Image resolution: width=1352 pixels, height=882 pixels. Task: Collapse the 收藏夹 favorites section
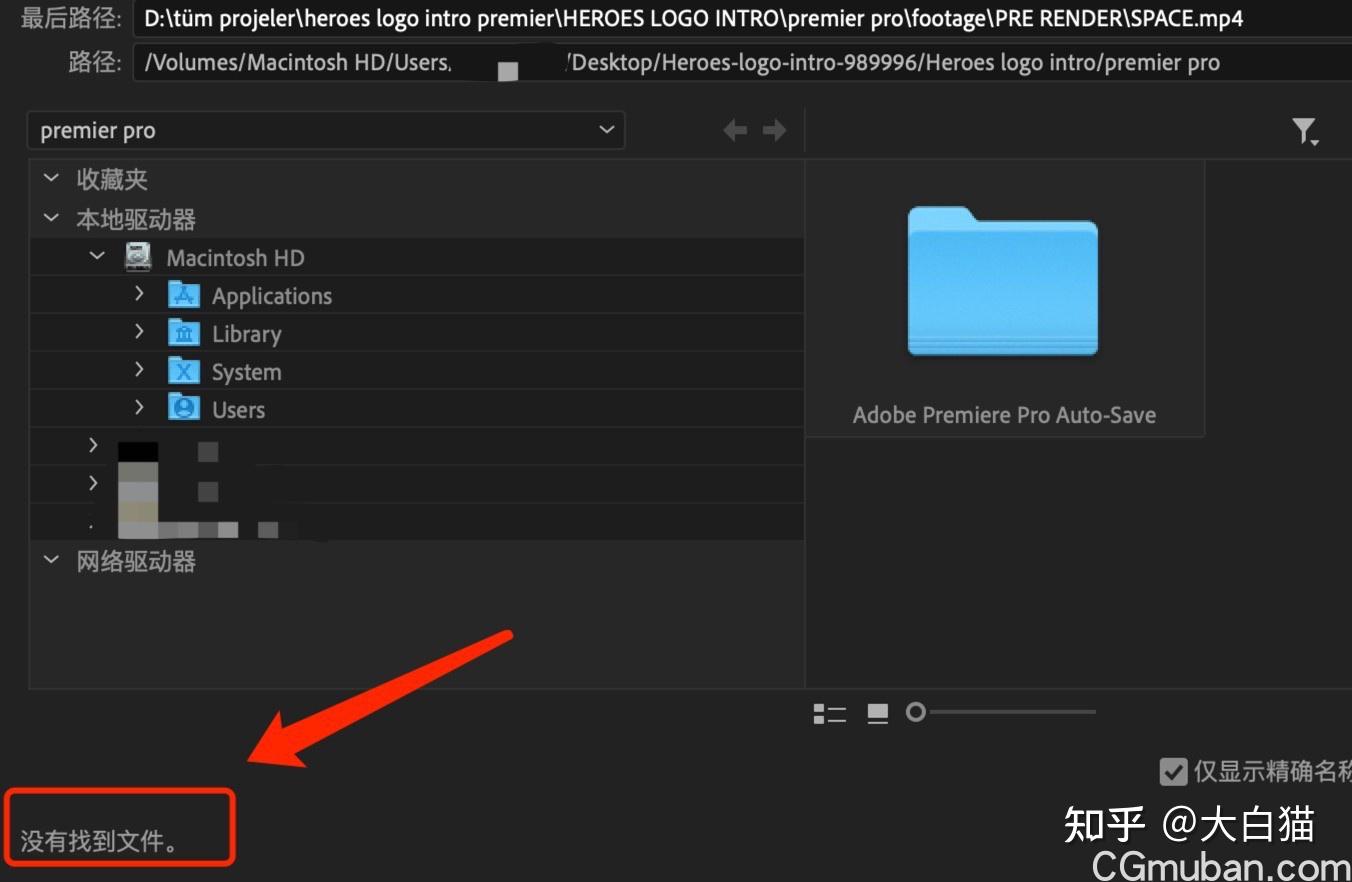point(51,180)
